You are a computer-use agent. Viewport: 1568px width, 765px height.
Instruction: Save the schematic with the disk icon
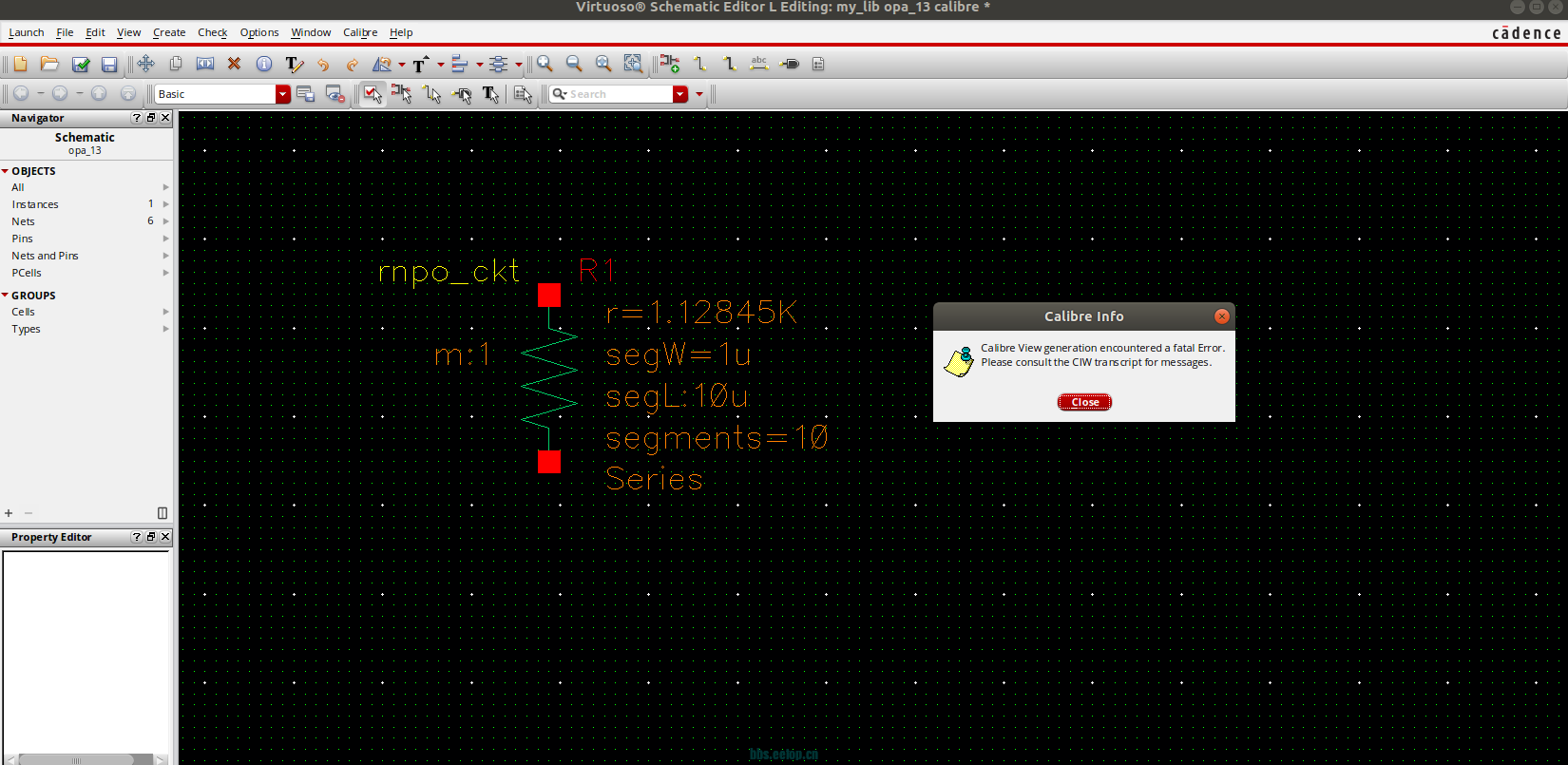coord(109,64)
